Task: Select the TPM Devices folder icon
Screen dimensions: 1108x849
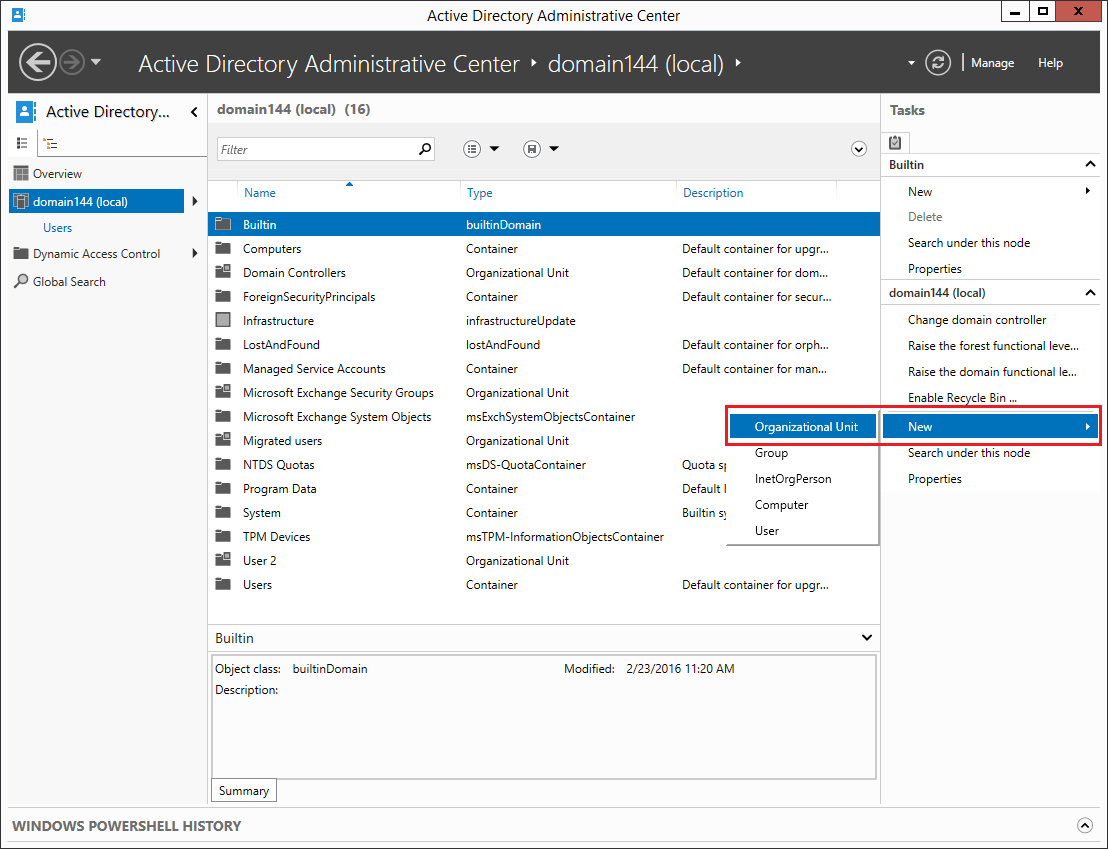Action: pos(223,537)
